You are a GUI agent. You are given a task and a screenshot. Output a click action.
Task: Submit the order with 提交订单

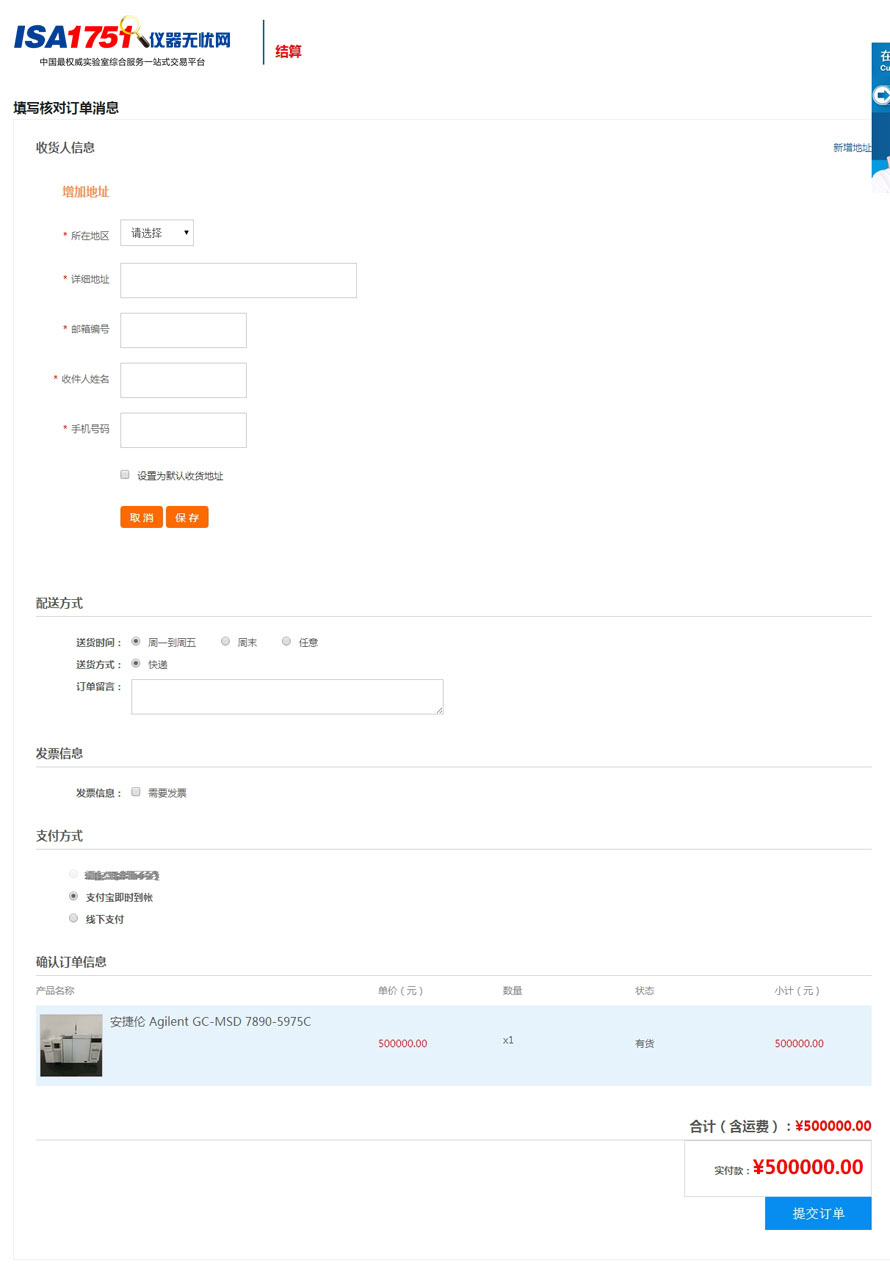[818, 1213]
